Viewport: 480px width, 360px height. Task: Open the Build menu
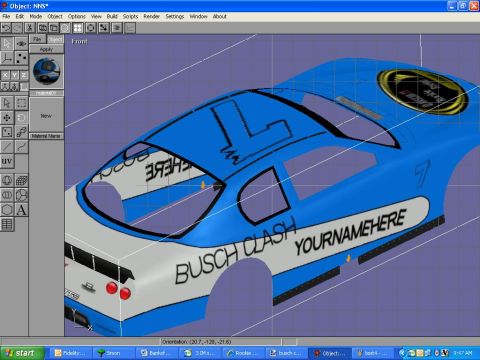[112, 16]
